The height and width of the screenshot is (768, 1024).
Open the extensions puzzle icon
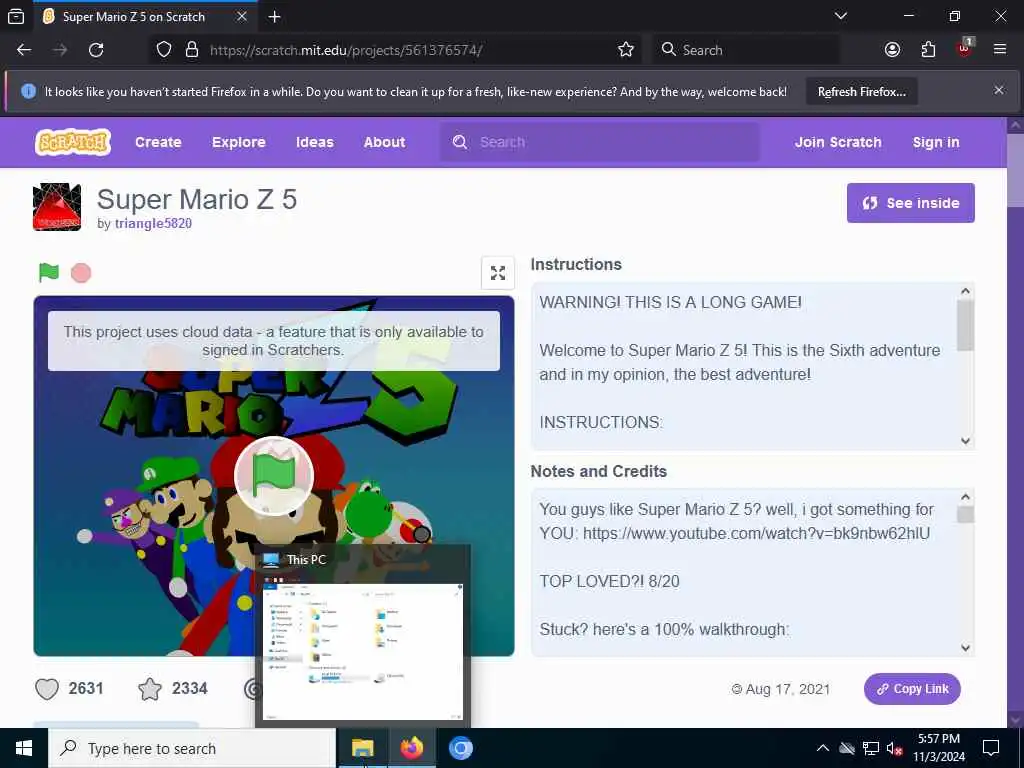click(x=928, y=50)
